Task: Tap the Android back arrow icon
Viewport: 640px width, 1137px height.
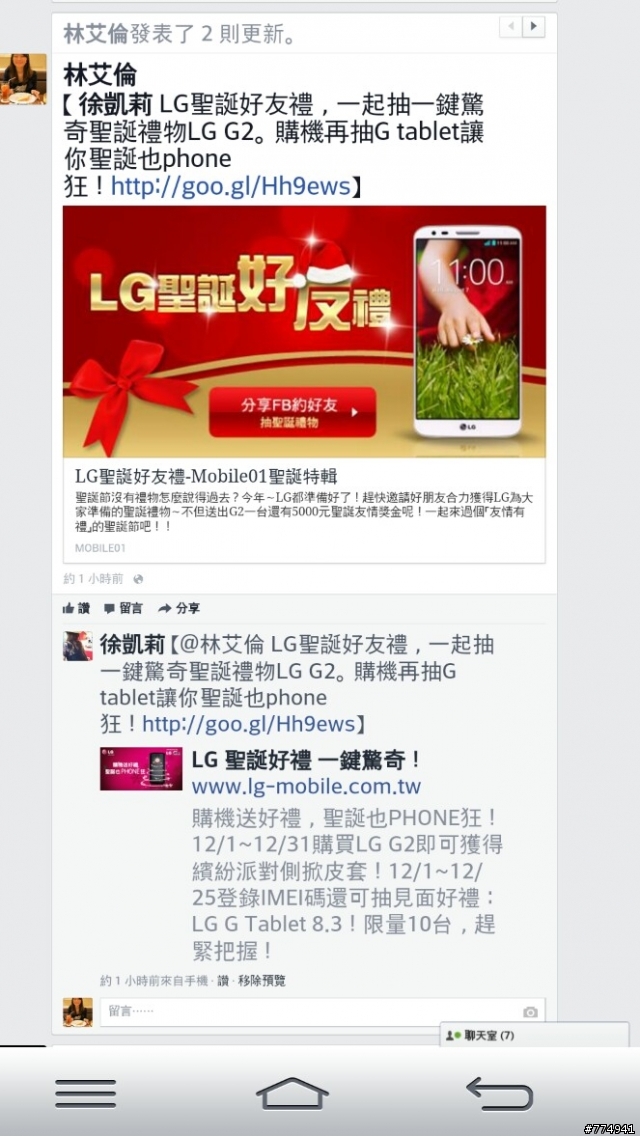Action: tap(499, 1093)
